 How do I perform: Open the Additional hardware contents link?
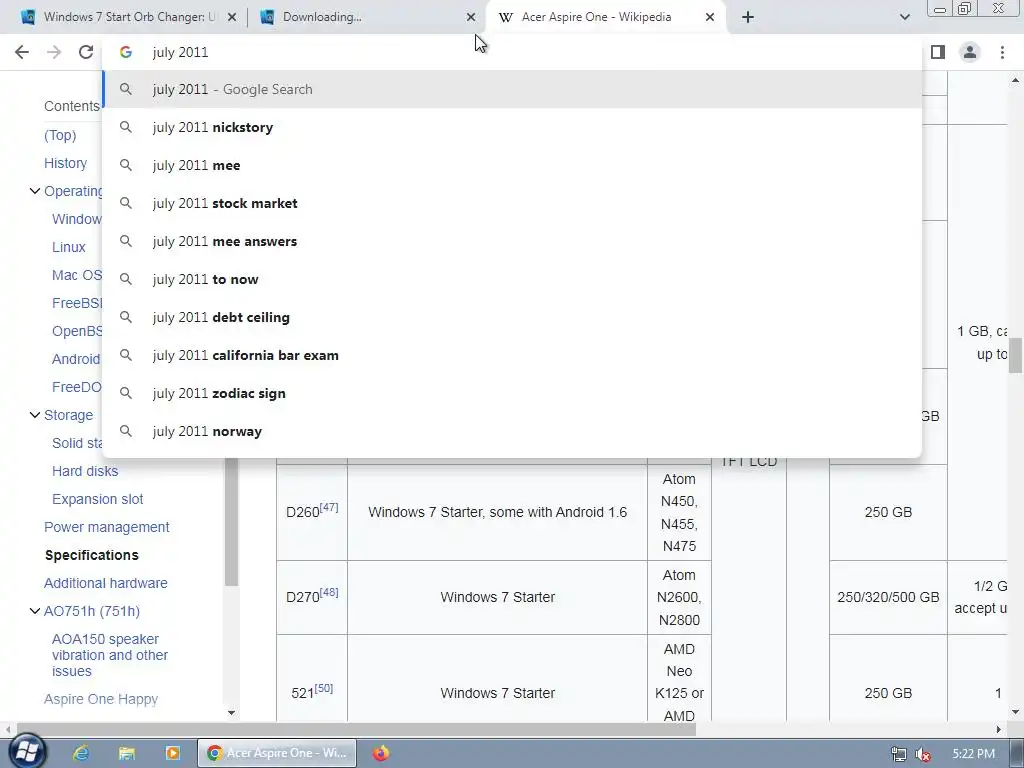click(x=106, y=584)
